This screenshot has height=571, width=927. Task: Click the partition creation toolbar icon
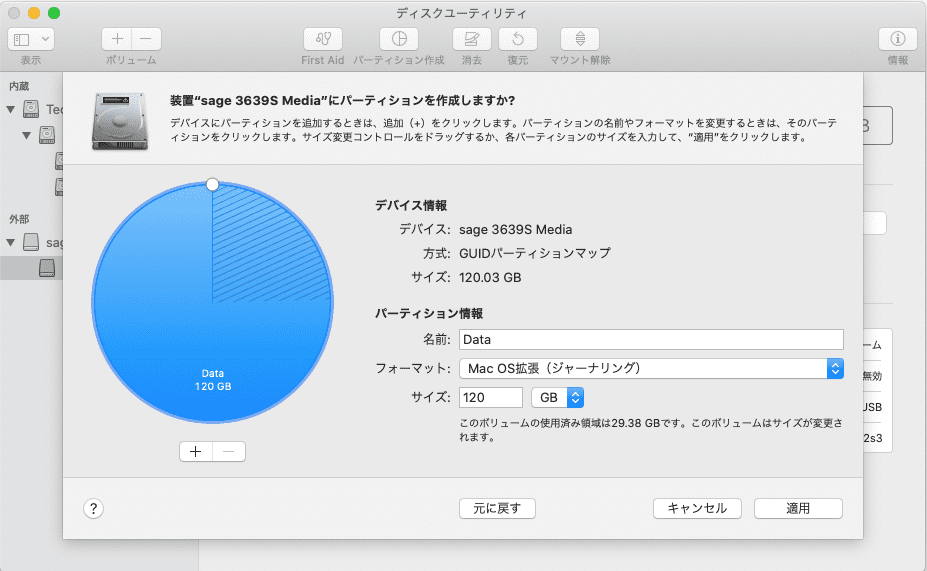pyautogui.click(x=399, y=40)
